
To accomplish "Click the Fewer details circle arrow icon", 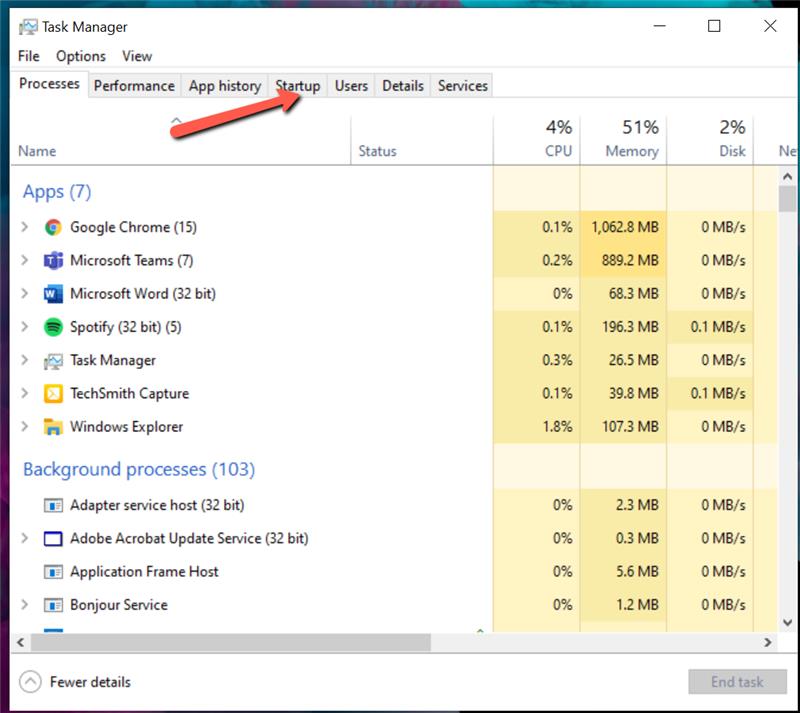I will 30,682.
